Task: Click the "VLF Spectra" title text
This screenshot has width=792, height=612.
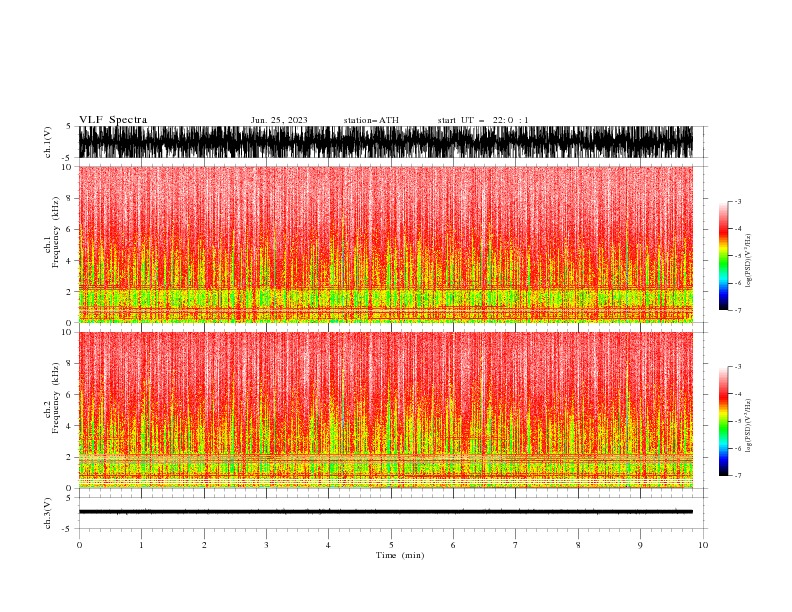Action: point(113,120)
